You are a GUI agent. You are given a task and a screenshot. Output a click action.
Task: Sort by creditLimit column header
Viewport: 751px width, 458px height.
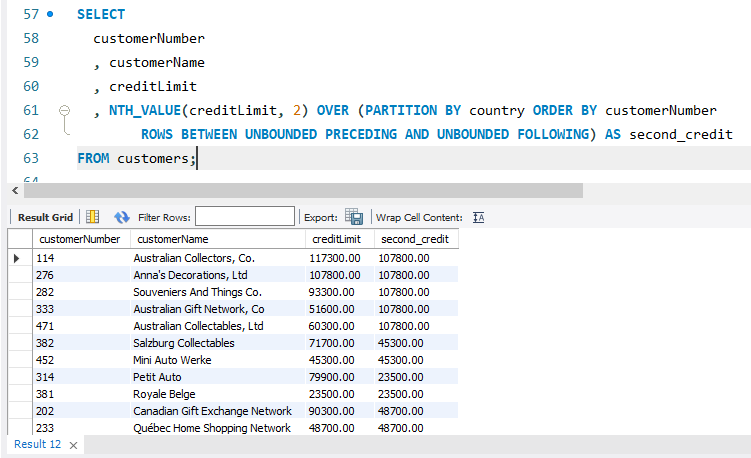click(x=340, y=239)
